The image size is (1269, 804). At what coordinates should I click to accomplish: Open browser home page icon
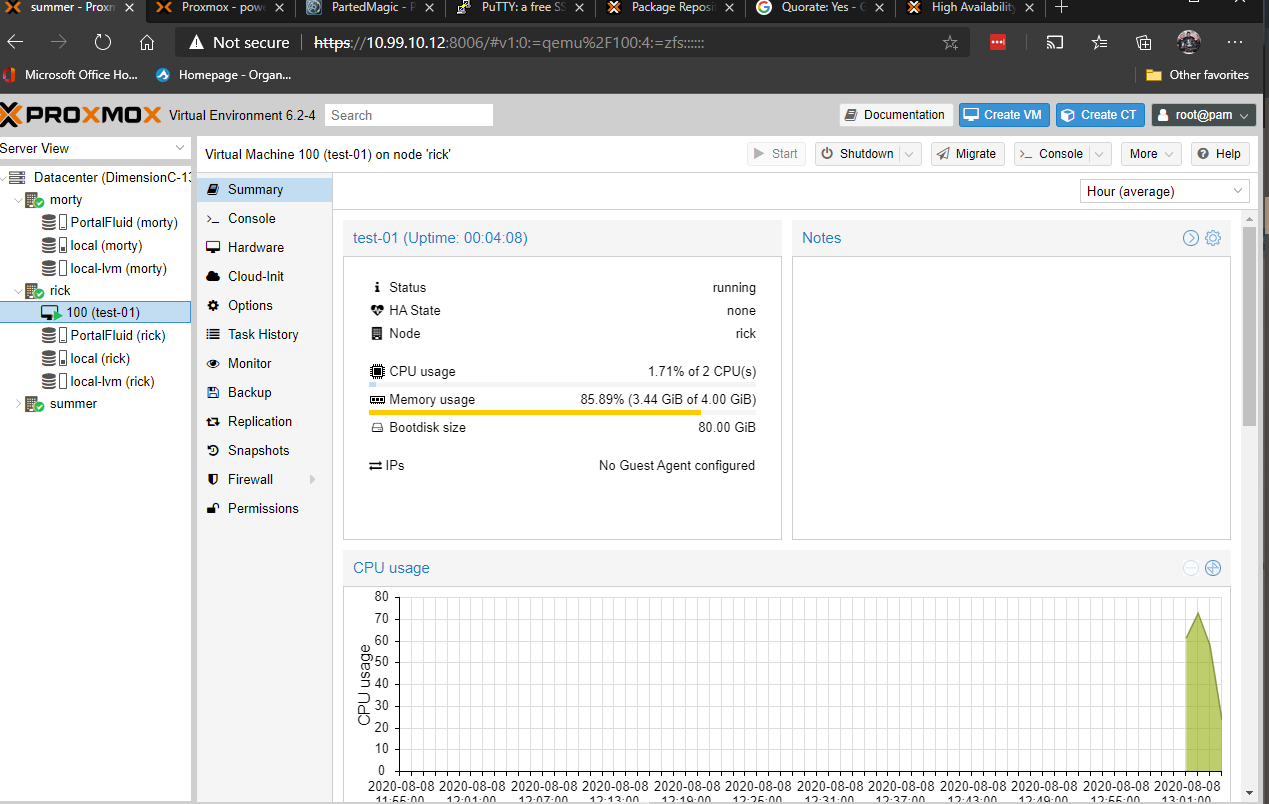(147, 42)
